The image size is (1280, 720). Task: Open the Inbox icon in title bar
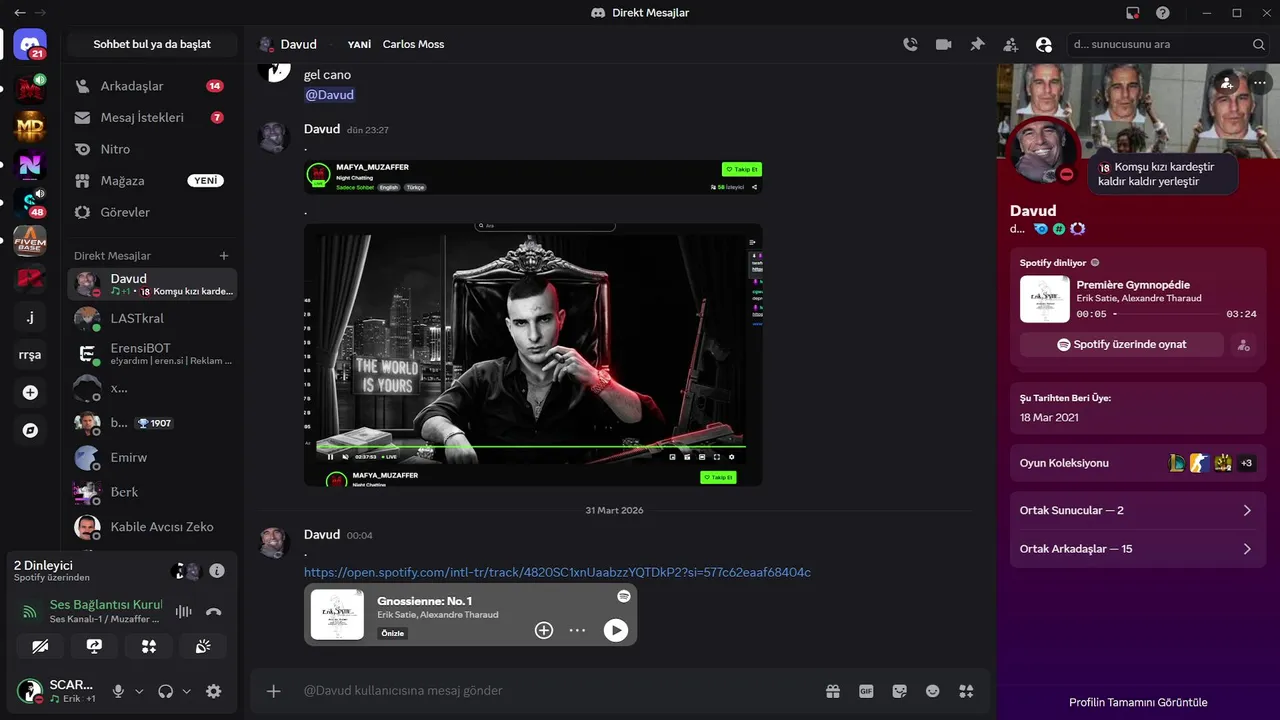pos(1133,13)
